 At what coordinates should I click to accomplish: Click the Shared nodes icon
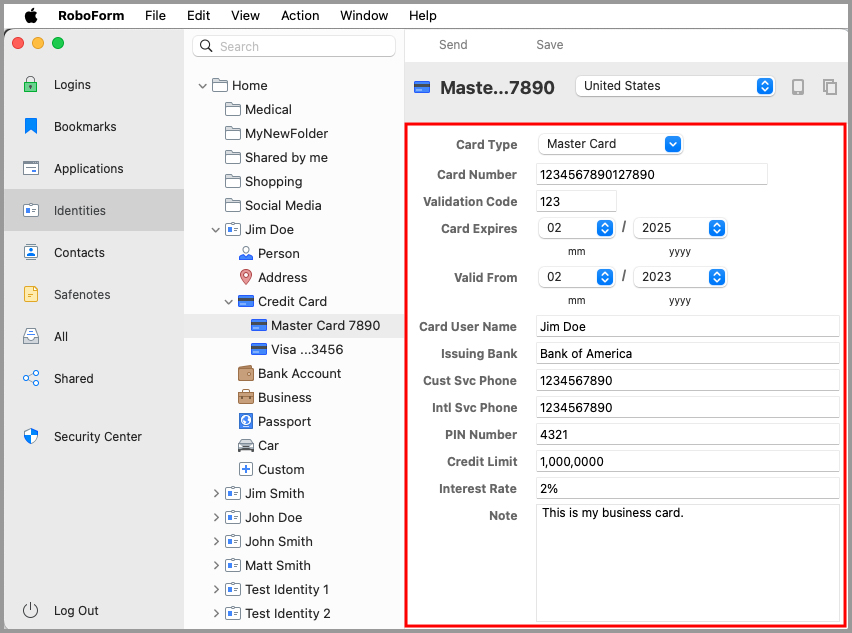tap(31, 378)
